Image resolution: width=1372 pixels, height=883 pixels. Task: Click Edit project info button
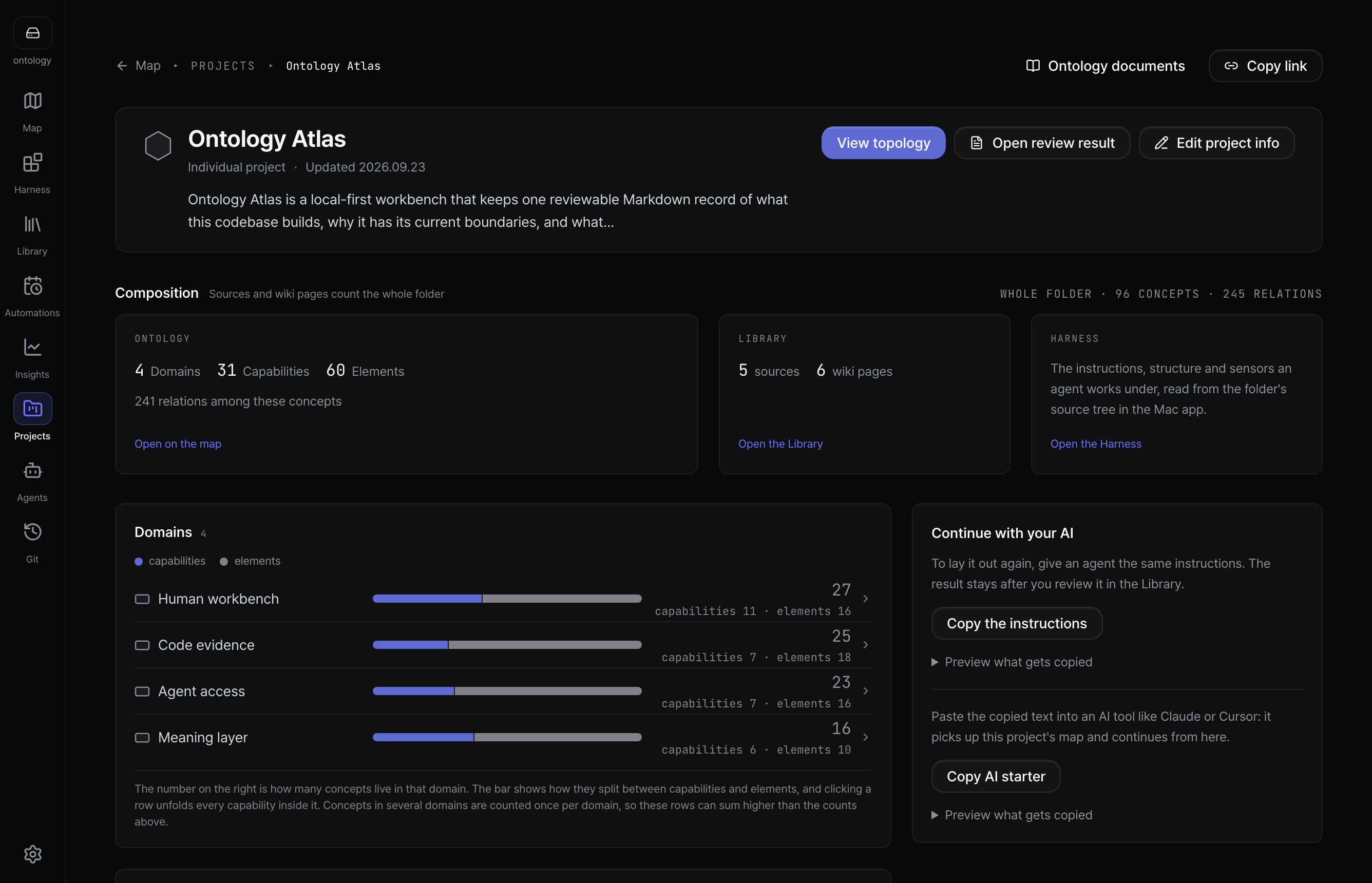pyautogui.click(x=1216, y=143)
